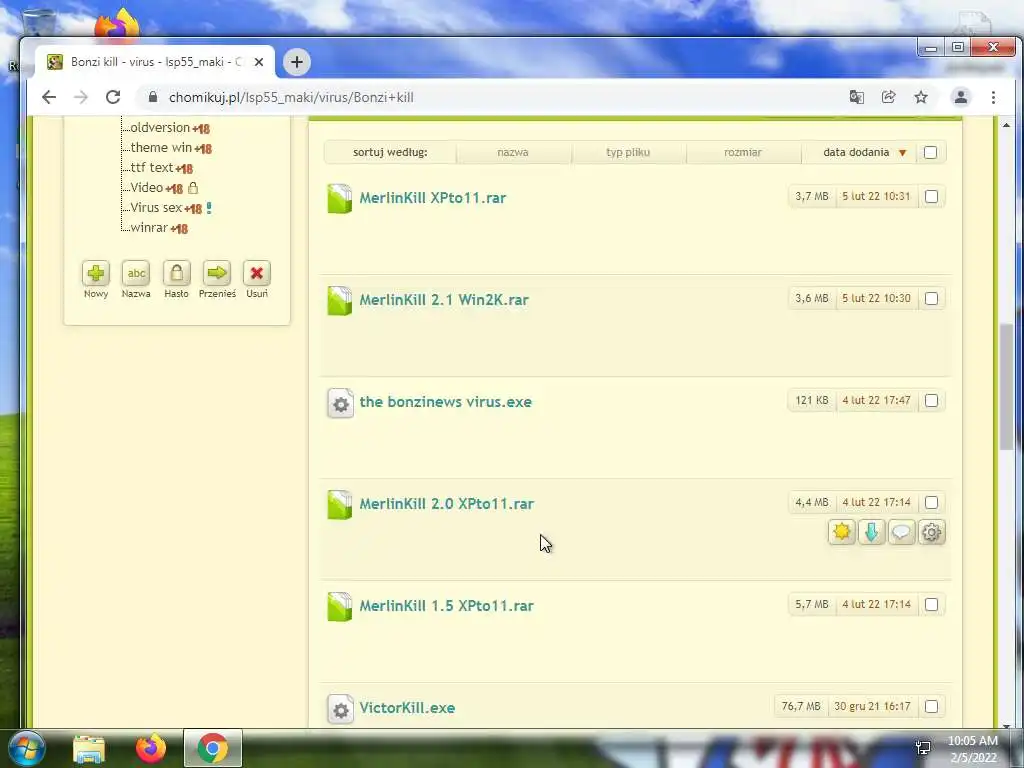The width and height of the screenshot is (1024, 768).
Task: Open the Video folder in the tree
Action: (x=146, y=187)
